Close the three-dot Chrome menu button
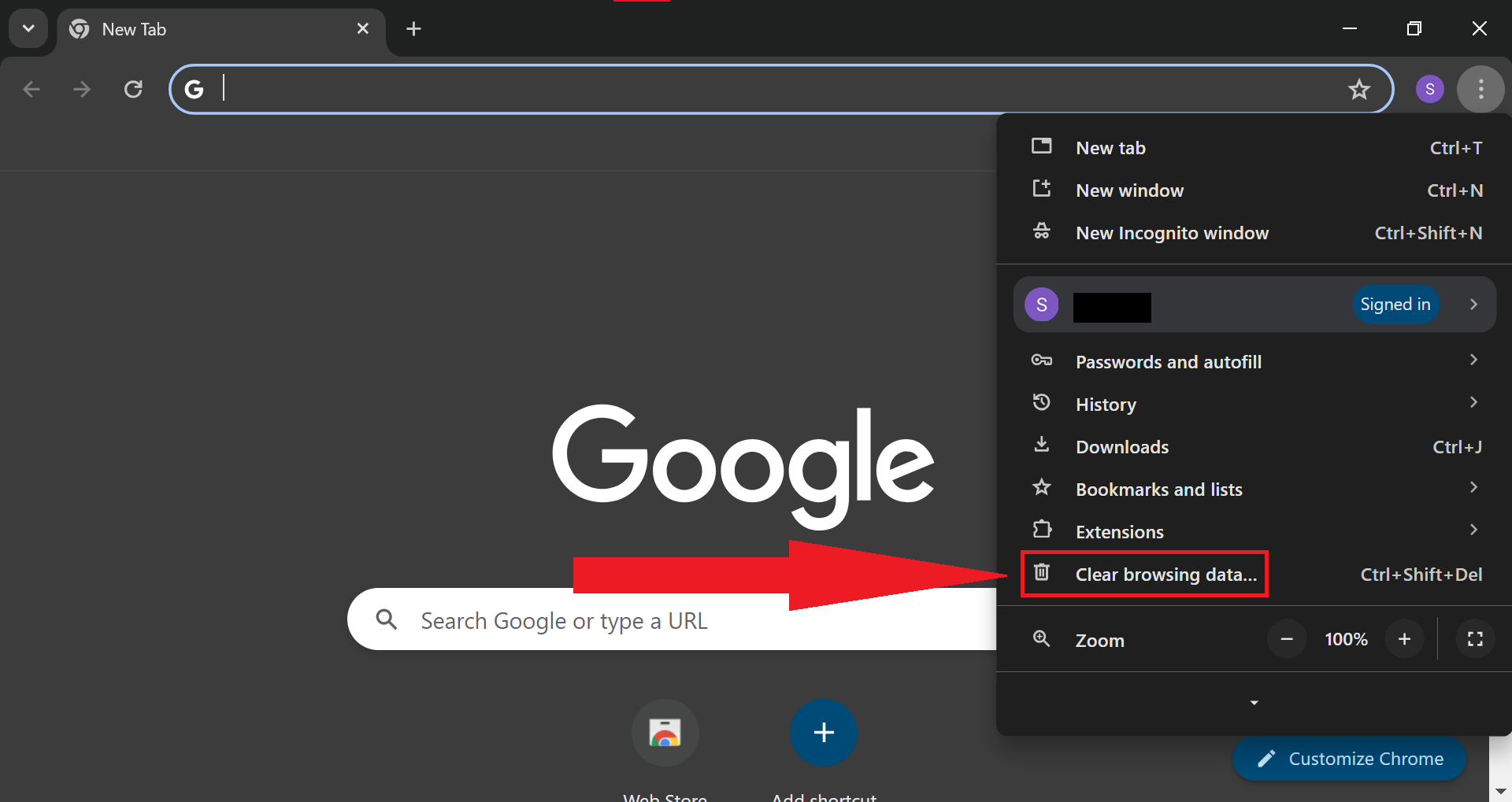 click(x=1481, y=89)
